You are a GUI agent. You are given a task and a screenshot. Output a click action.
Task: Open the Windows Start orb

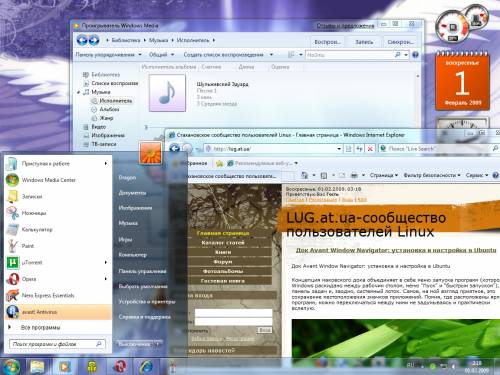12,366
